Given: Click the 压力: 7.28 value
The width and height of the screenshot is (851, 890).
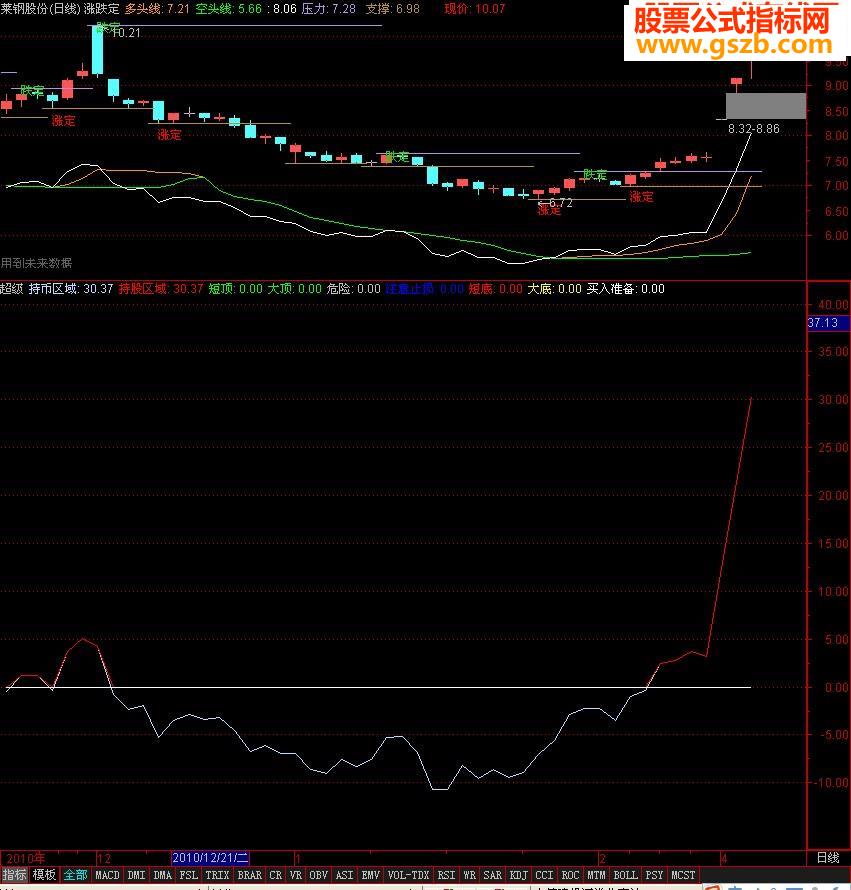Looking at the screenshot, I should coord(329,9).
